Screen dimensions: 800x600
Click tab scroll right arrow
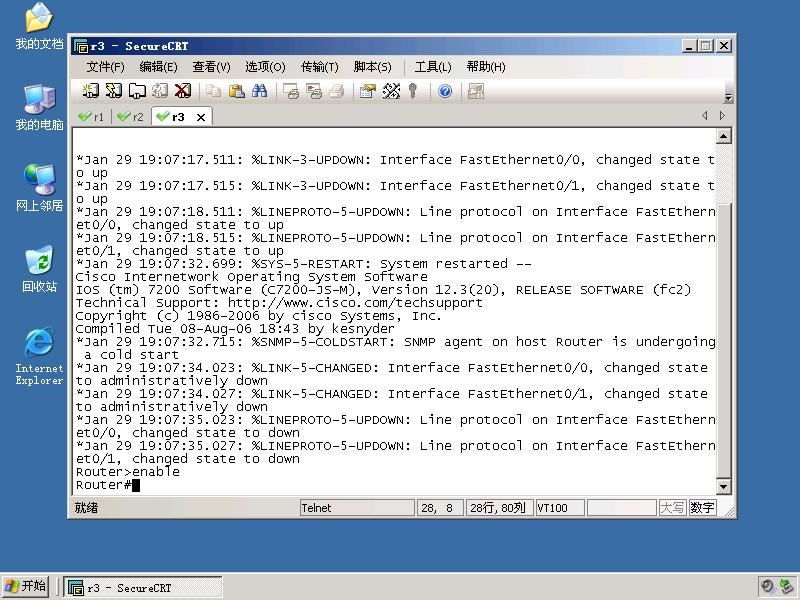click(722, 116)
